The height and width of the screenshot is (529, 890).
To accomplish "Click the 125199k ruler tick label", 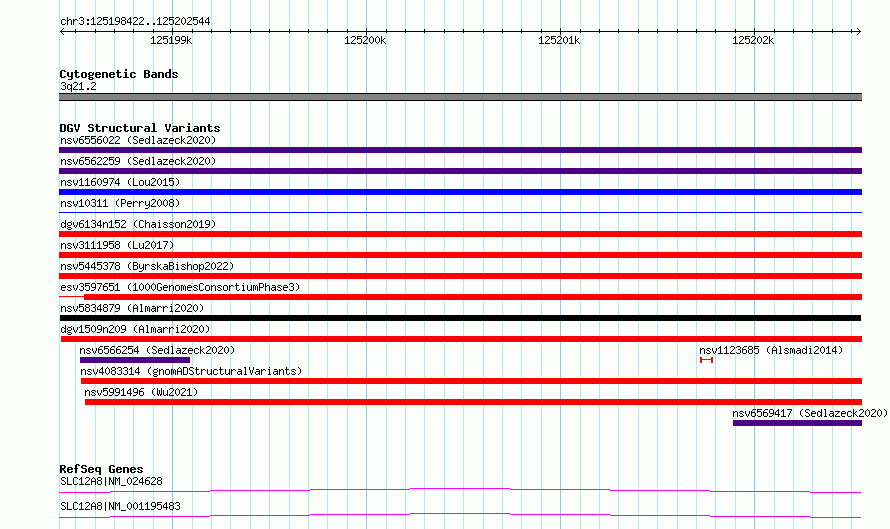I will 171,40.
